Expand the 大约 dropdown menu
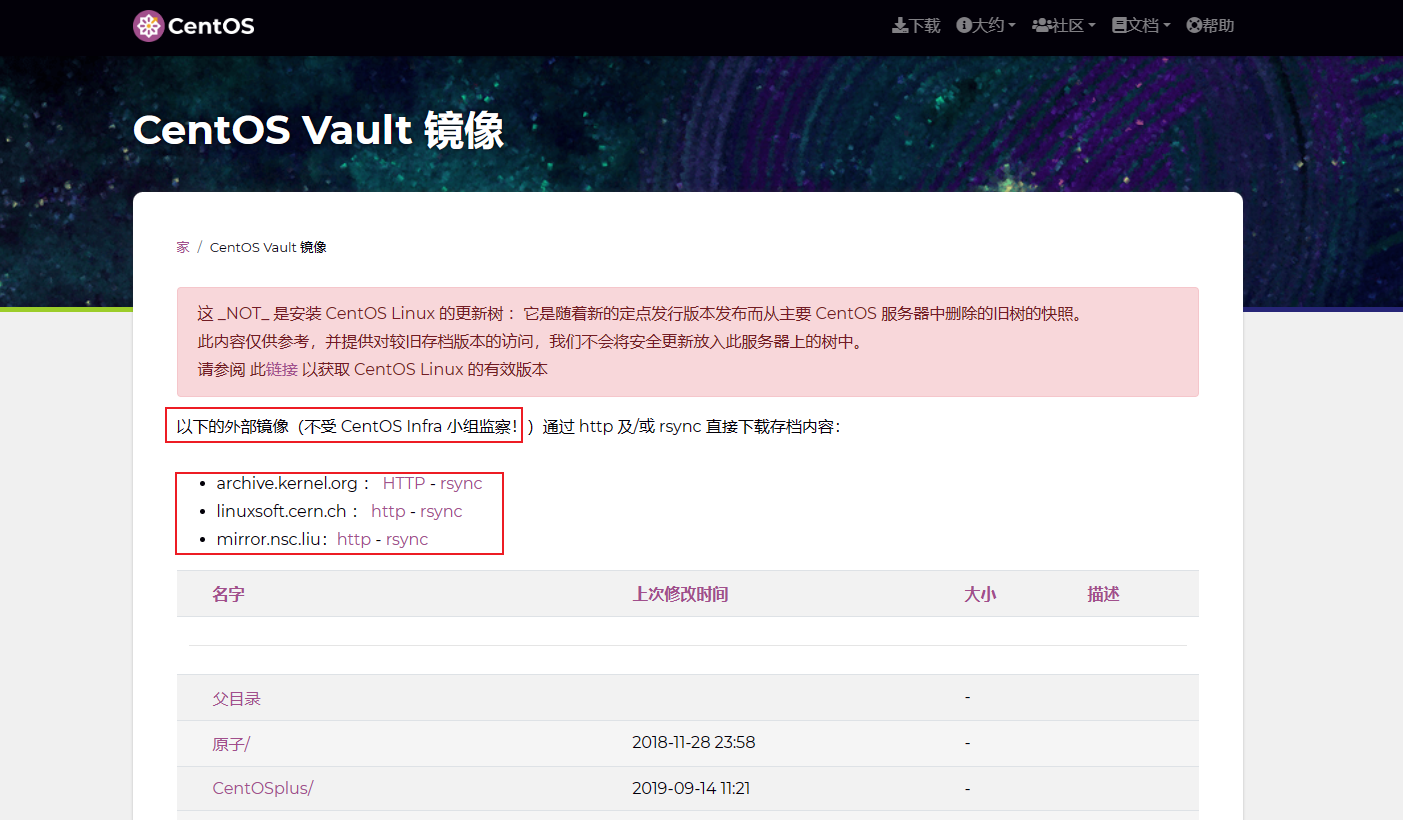 986,26
